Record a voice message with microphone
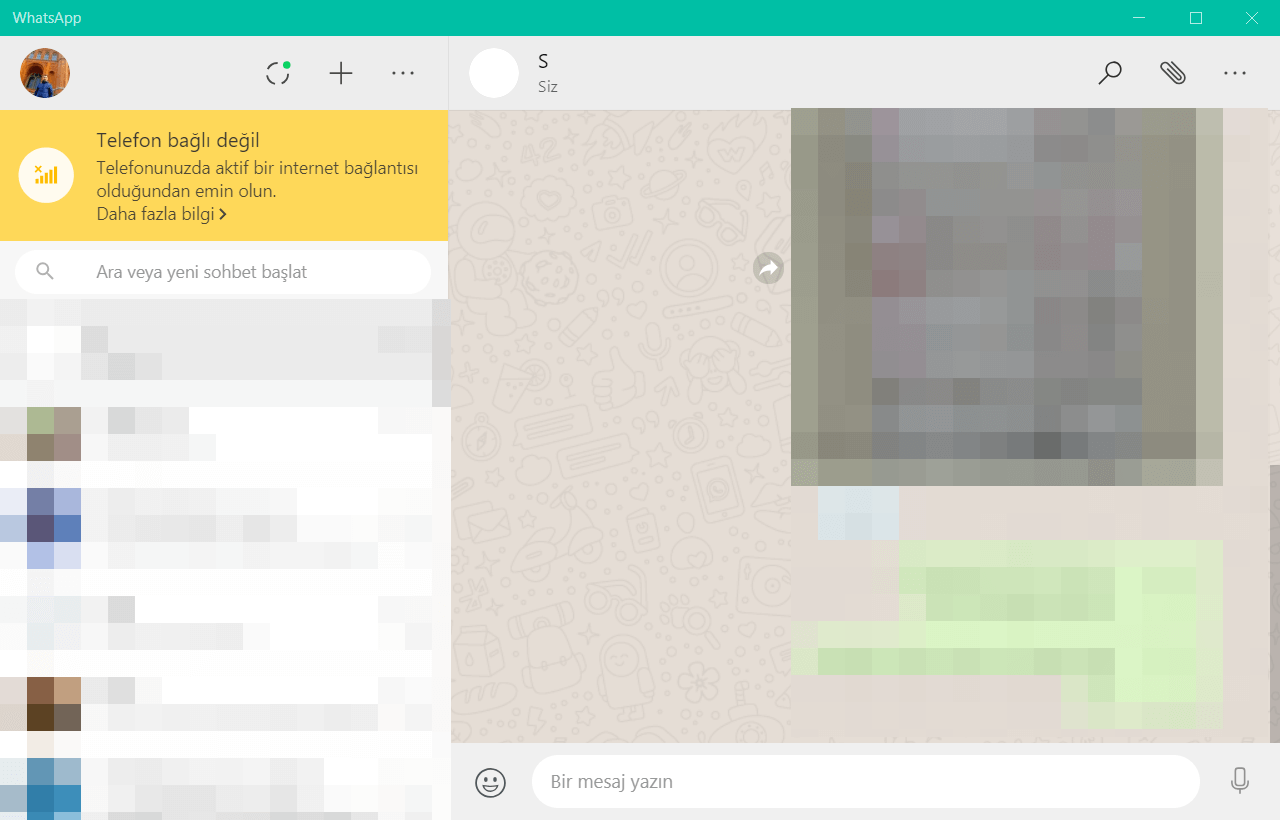 pyautogui.click(x=1240, y=781)
